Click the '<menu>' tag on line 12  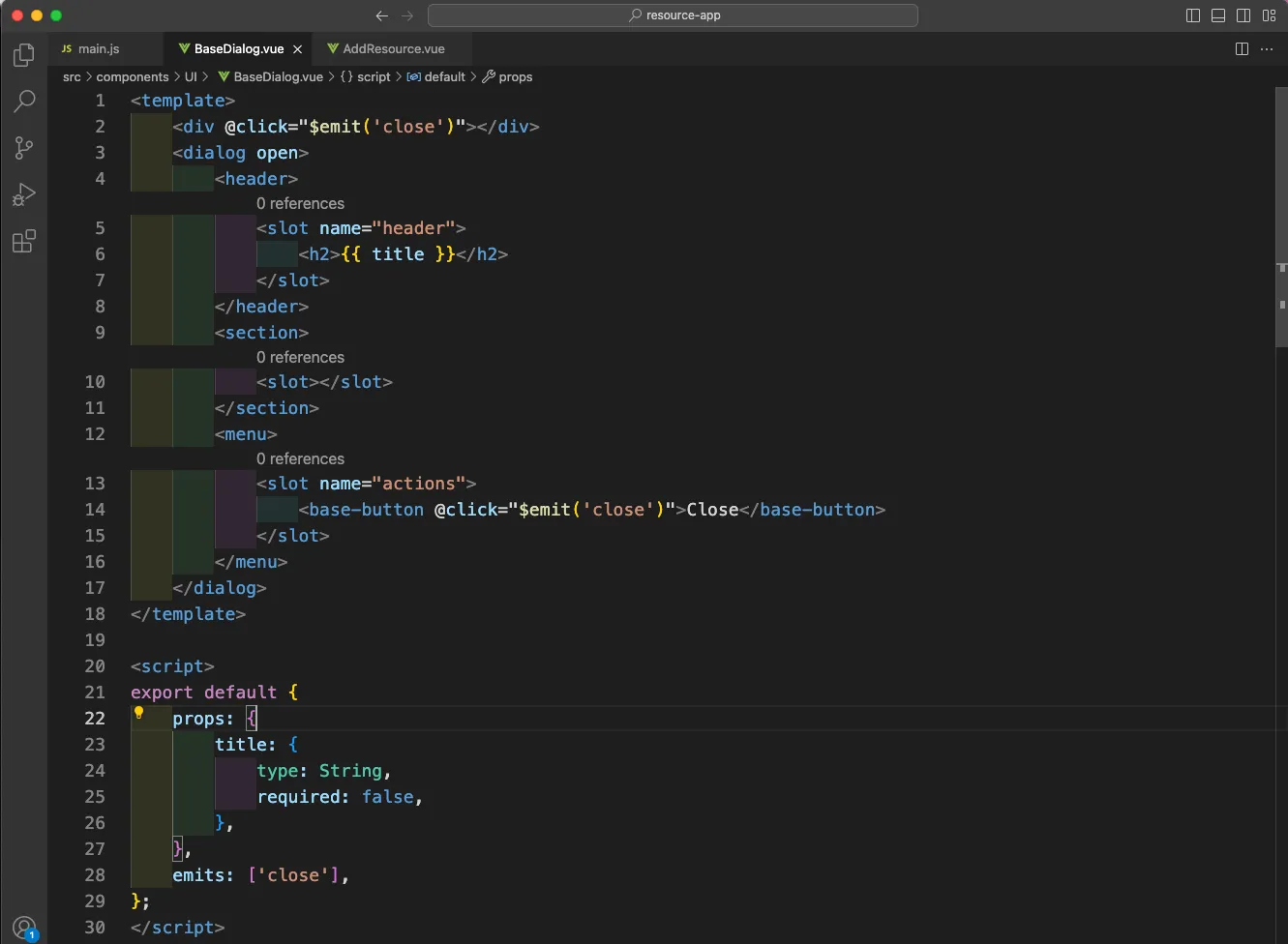pos(246,434)
